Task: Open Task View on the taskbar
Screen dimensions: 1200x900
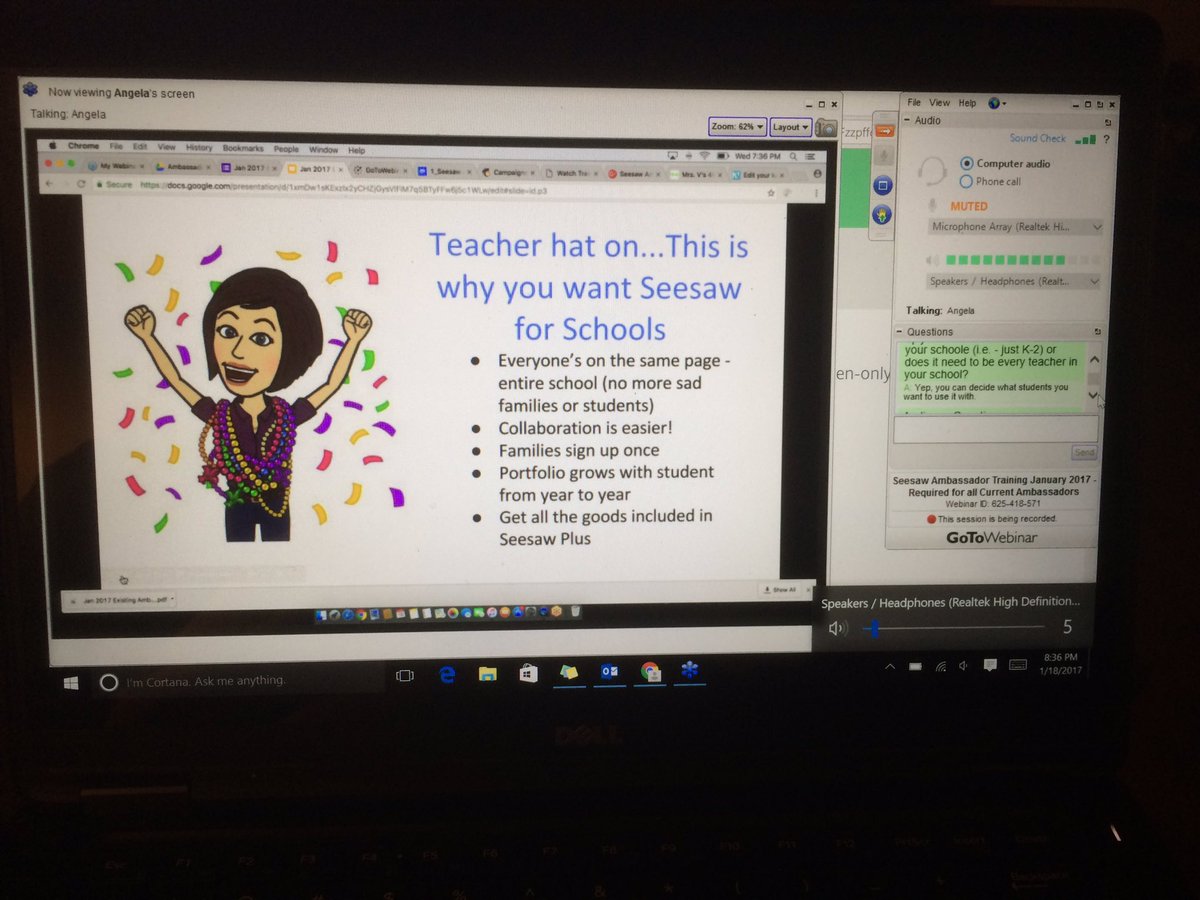Action: point(404,676)
